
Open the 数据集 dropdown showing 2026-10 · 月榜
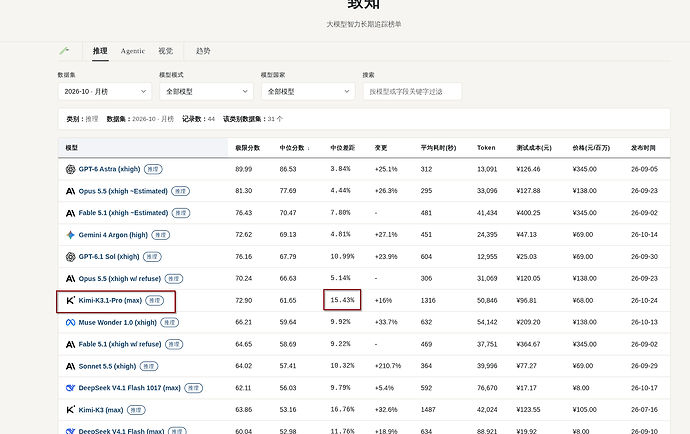105,92
